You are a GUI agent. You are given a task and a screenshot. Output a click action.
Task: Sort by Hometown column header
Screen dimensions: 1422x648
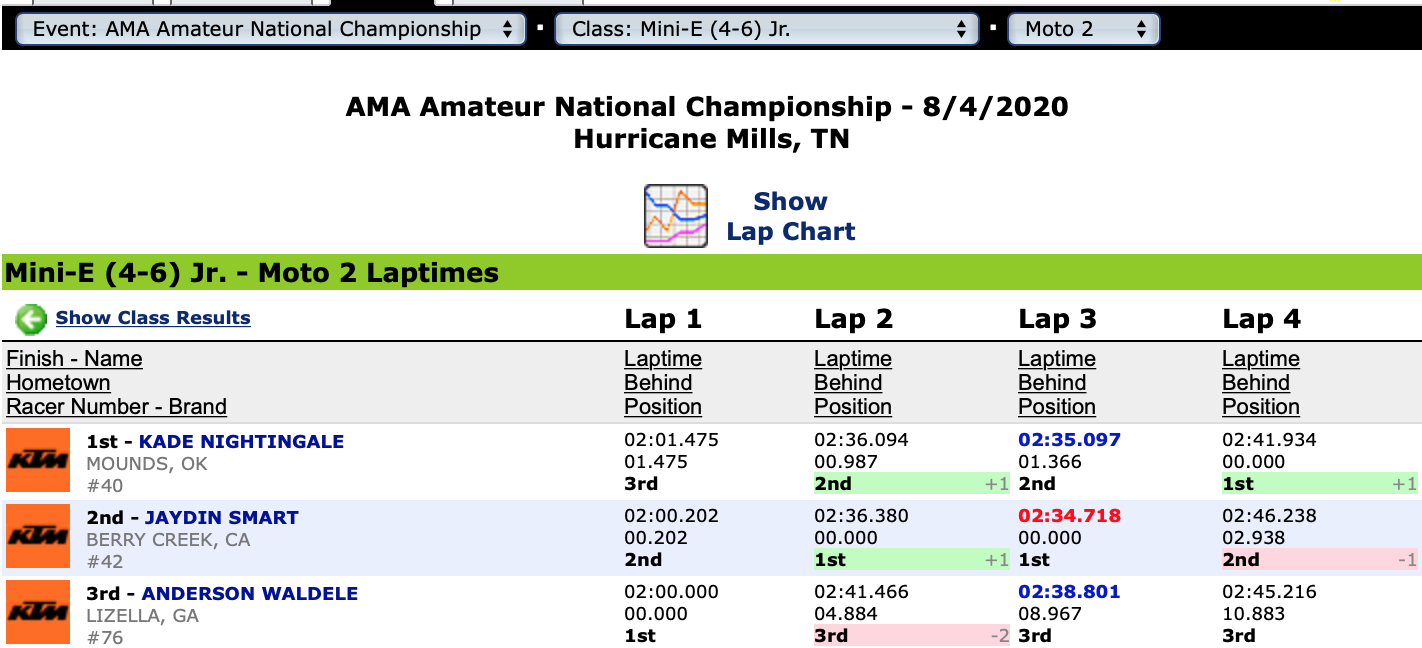[x=58, y=383]
